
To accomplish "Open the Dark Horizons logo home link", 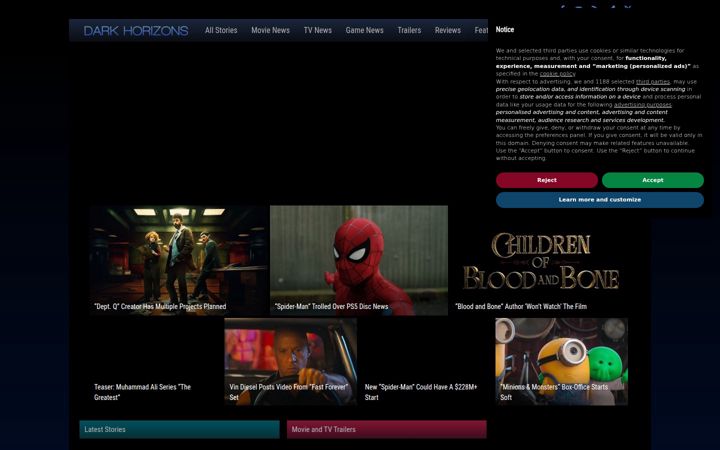I will point(135,31).
